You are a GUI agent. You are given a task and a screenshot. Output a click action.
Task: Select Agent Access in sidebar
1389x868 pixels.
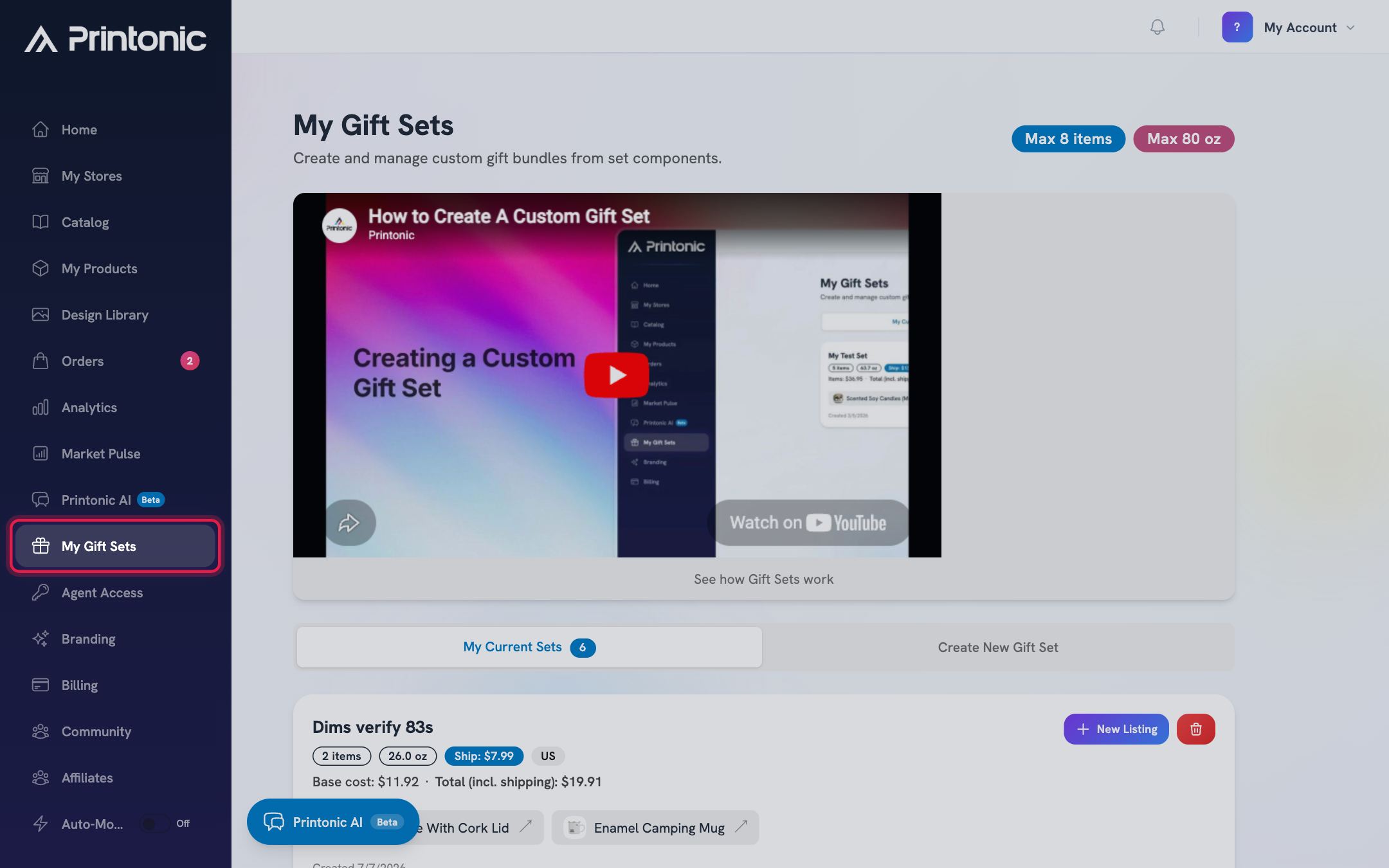tap(115, 592)
